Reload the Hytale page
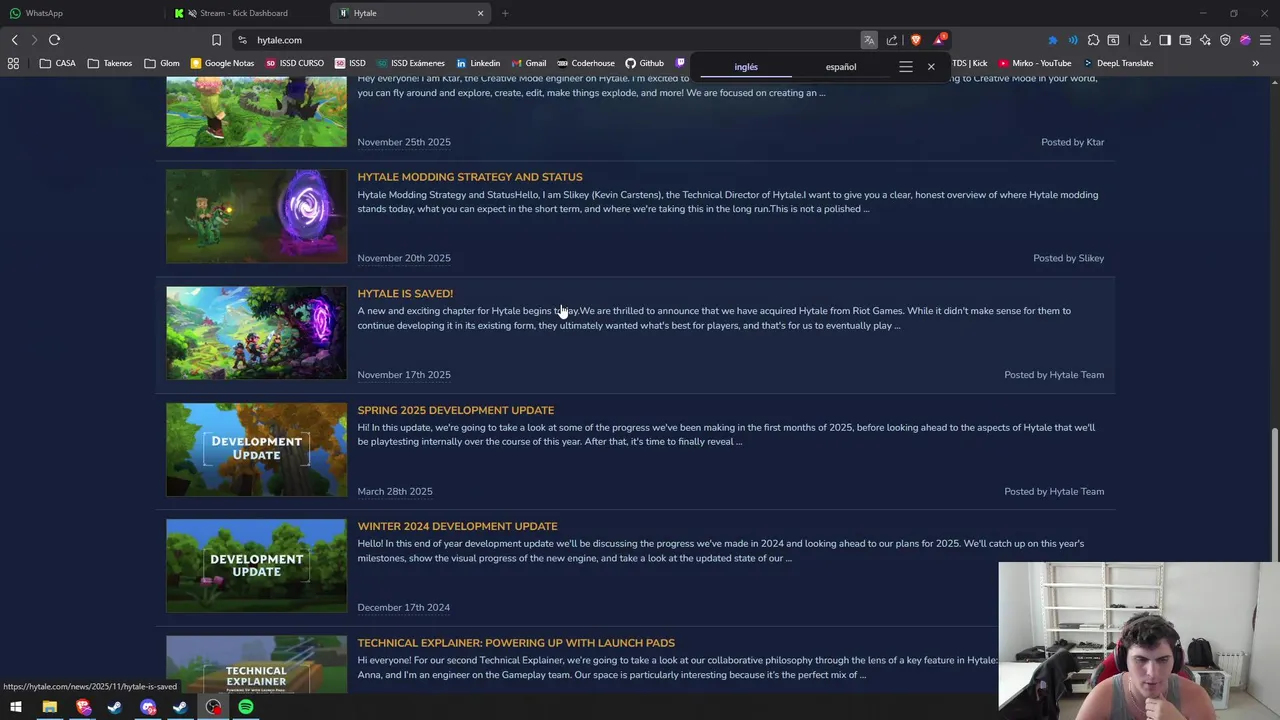 click(54, 40)
